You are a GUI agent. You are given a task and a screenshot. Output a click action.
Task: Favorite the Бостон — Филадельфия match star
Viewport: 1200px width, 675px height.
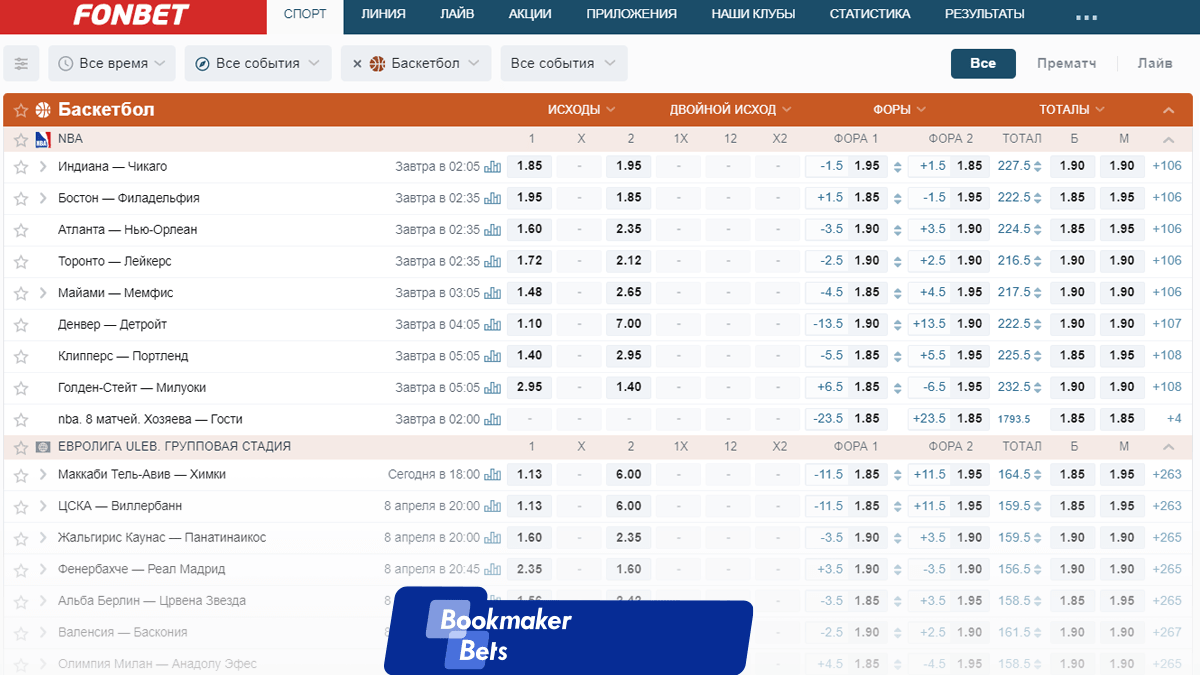(x=21, y=198)
